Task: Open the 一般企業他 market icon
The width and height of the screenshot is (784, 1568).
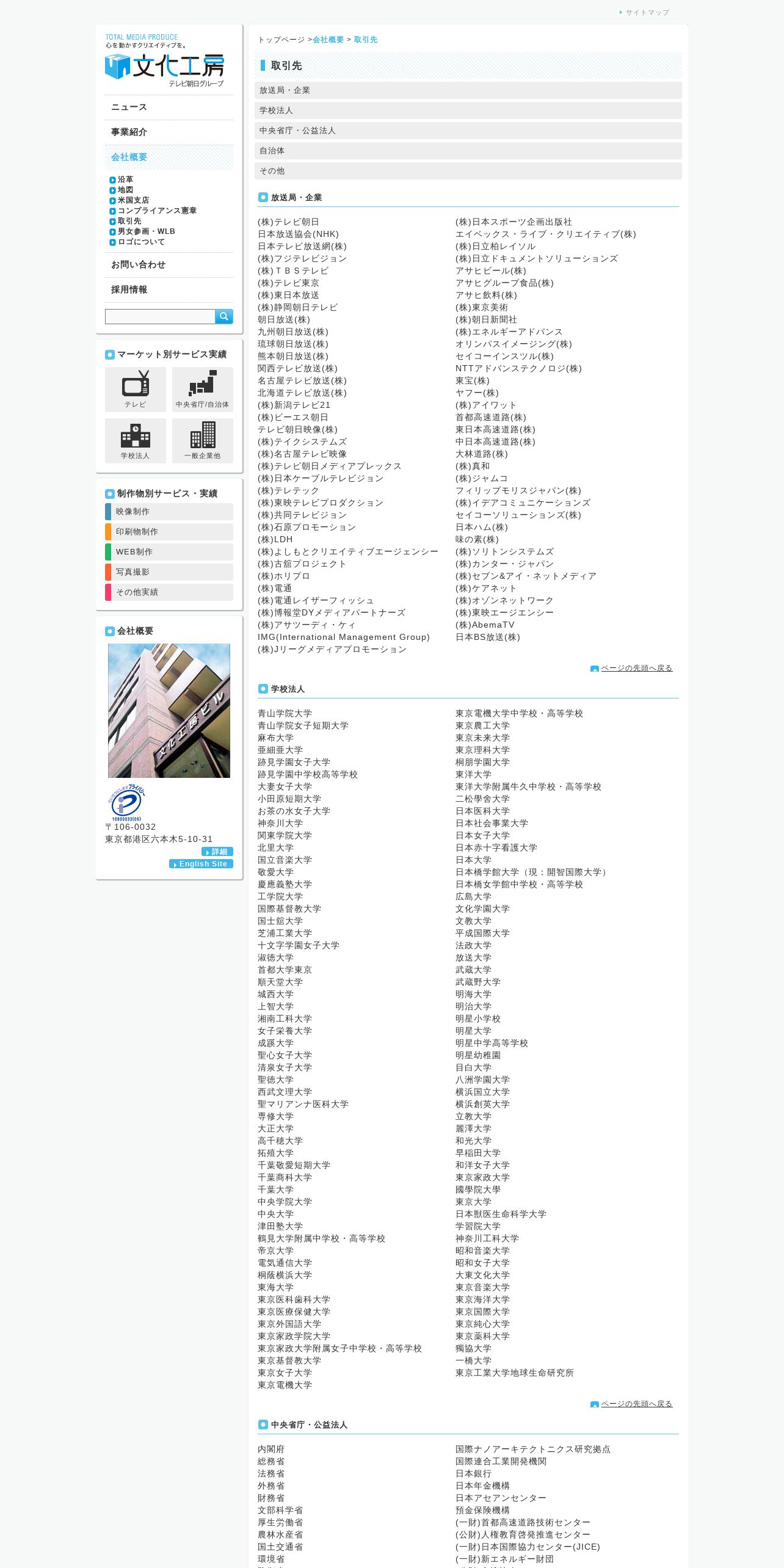Action: (203, 440)
